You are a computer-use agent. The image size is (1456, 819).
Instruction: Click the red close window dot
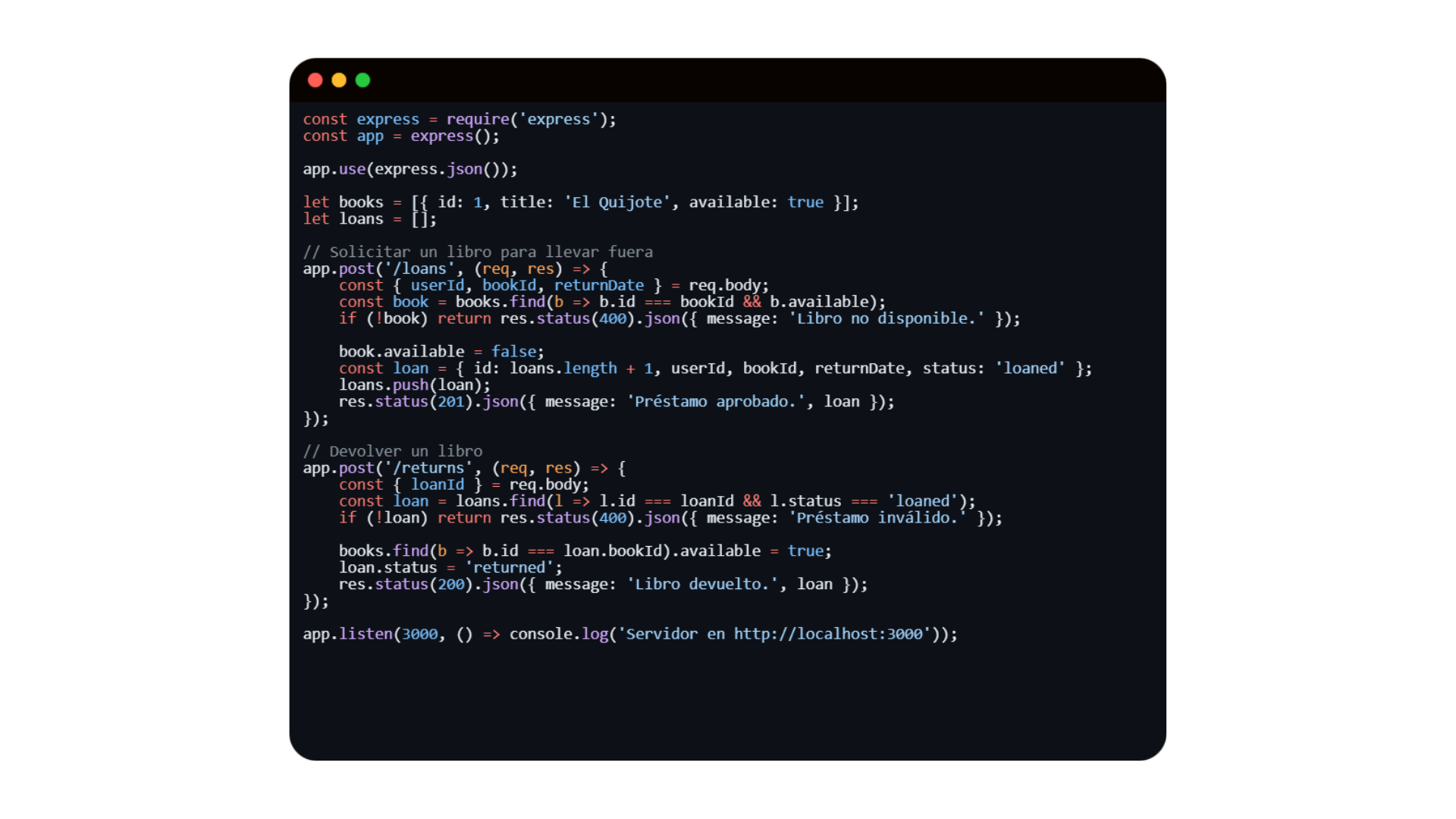315,80
